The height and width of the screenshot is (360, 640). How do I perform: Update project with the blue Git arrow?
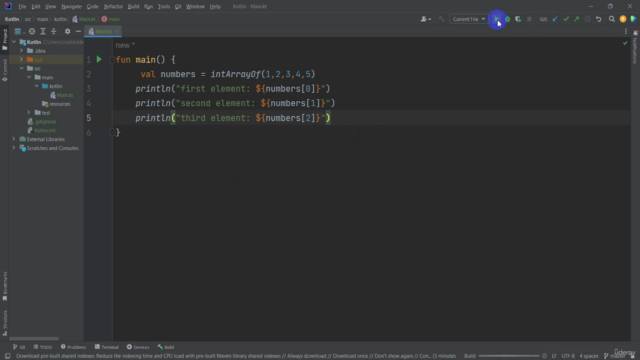(x=555, y=19)
